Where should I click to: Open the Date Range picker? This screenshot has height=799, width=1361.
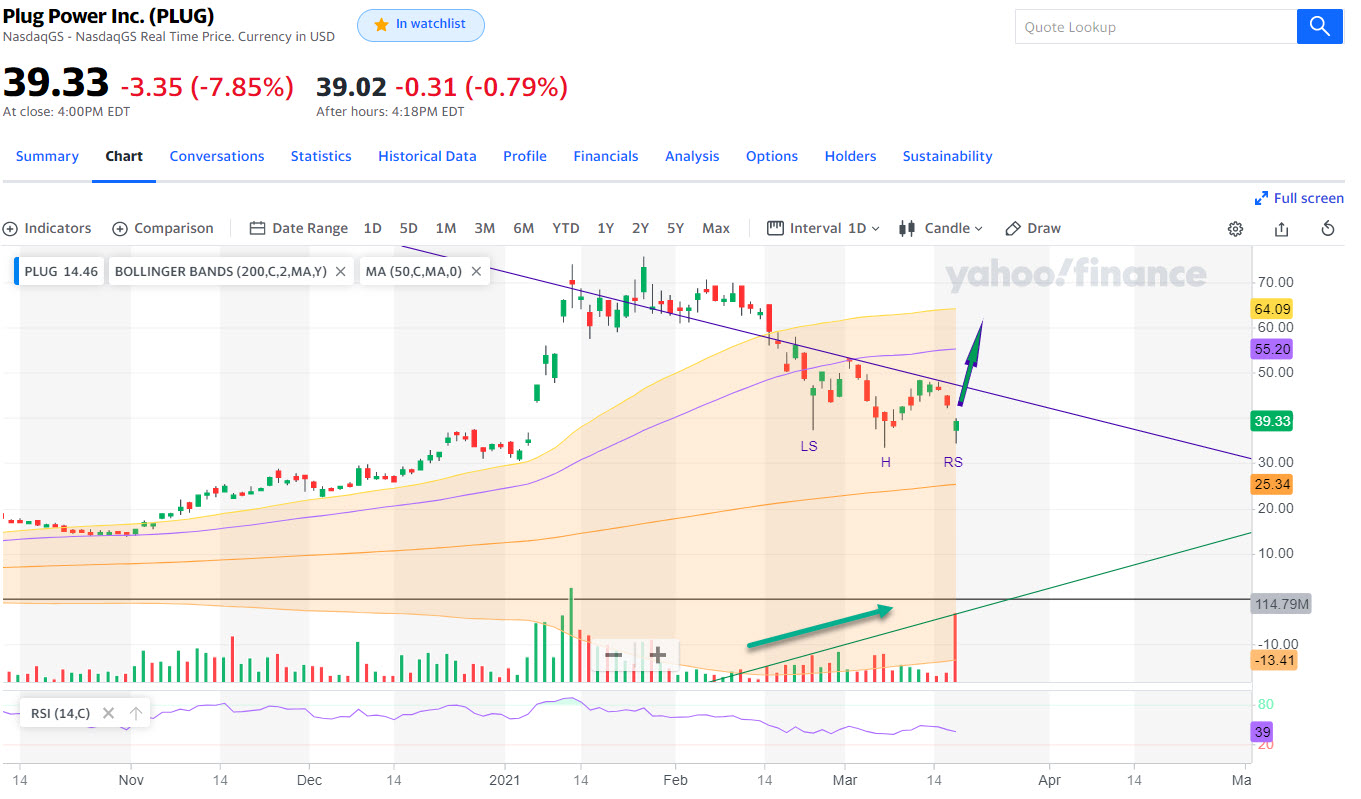pyautogui.click(x=299, y=228)
